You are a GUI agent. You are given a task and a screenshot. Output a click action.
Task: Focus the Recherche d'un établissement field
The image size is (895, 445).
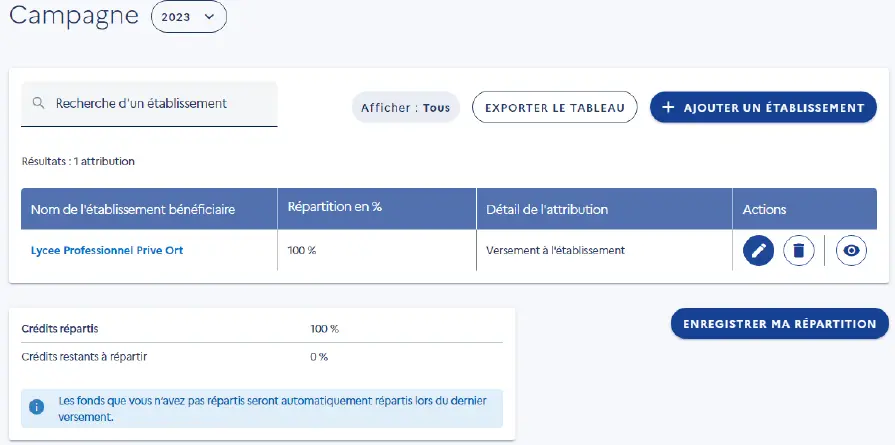(160, 103)
